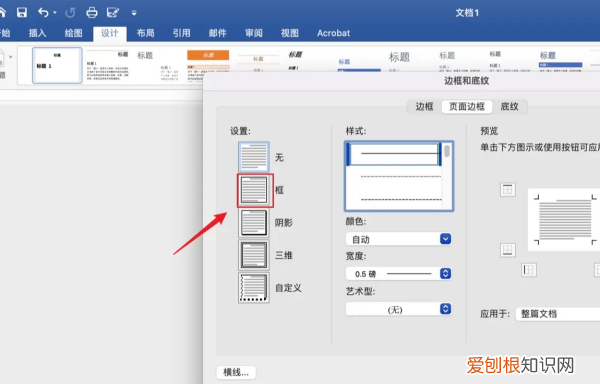Click the Save icon in title bar
This screenshot has height=384, width=600.
point(22,13)
